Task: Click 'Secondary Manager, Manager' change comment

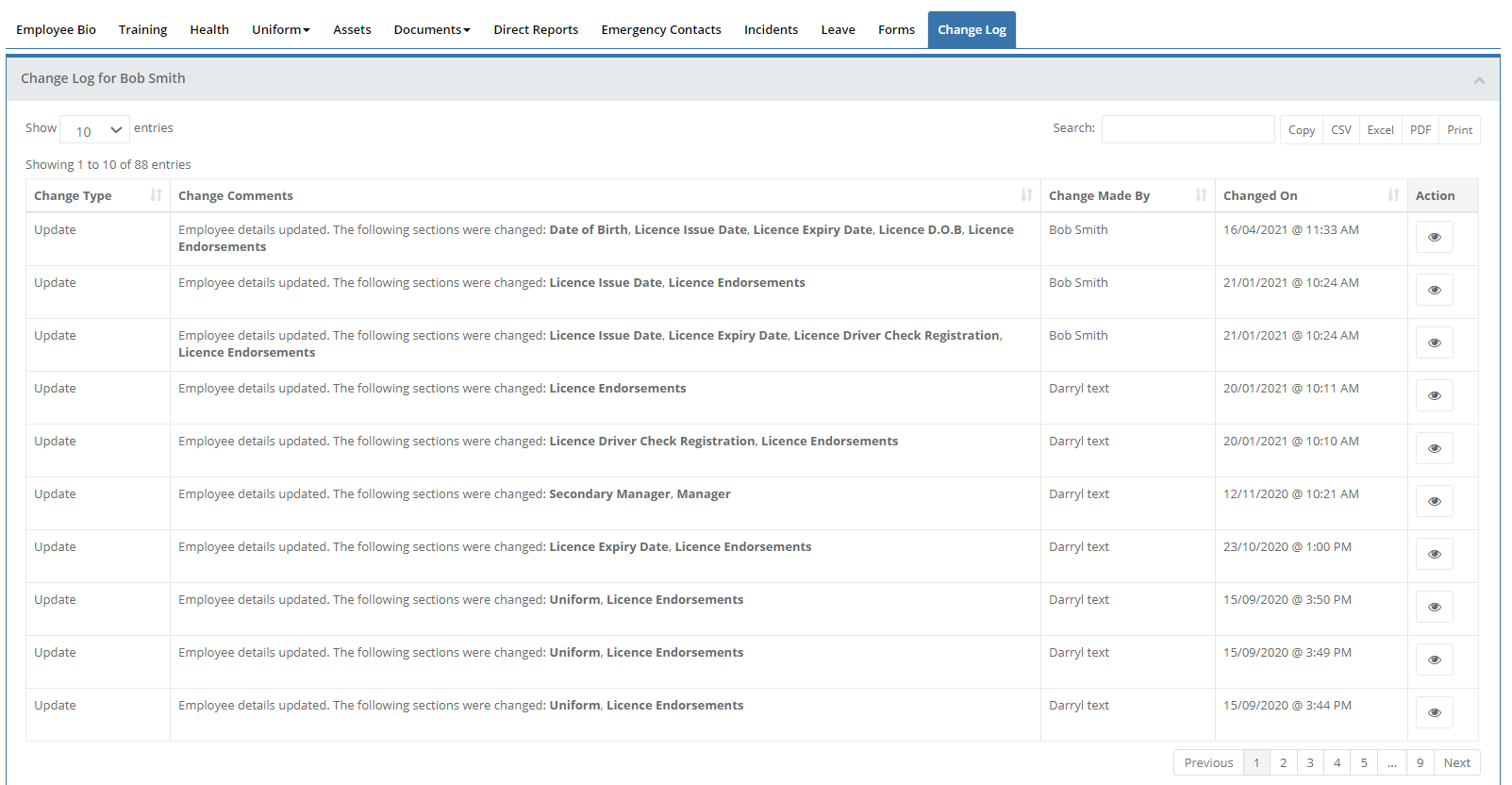Action: 640,493
